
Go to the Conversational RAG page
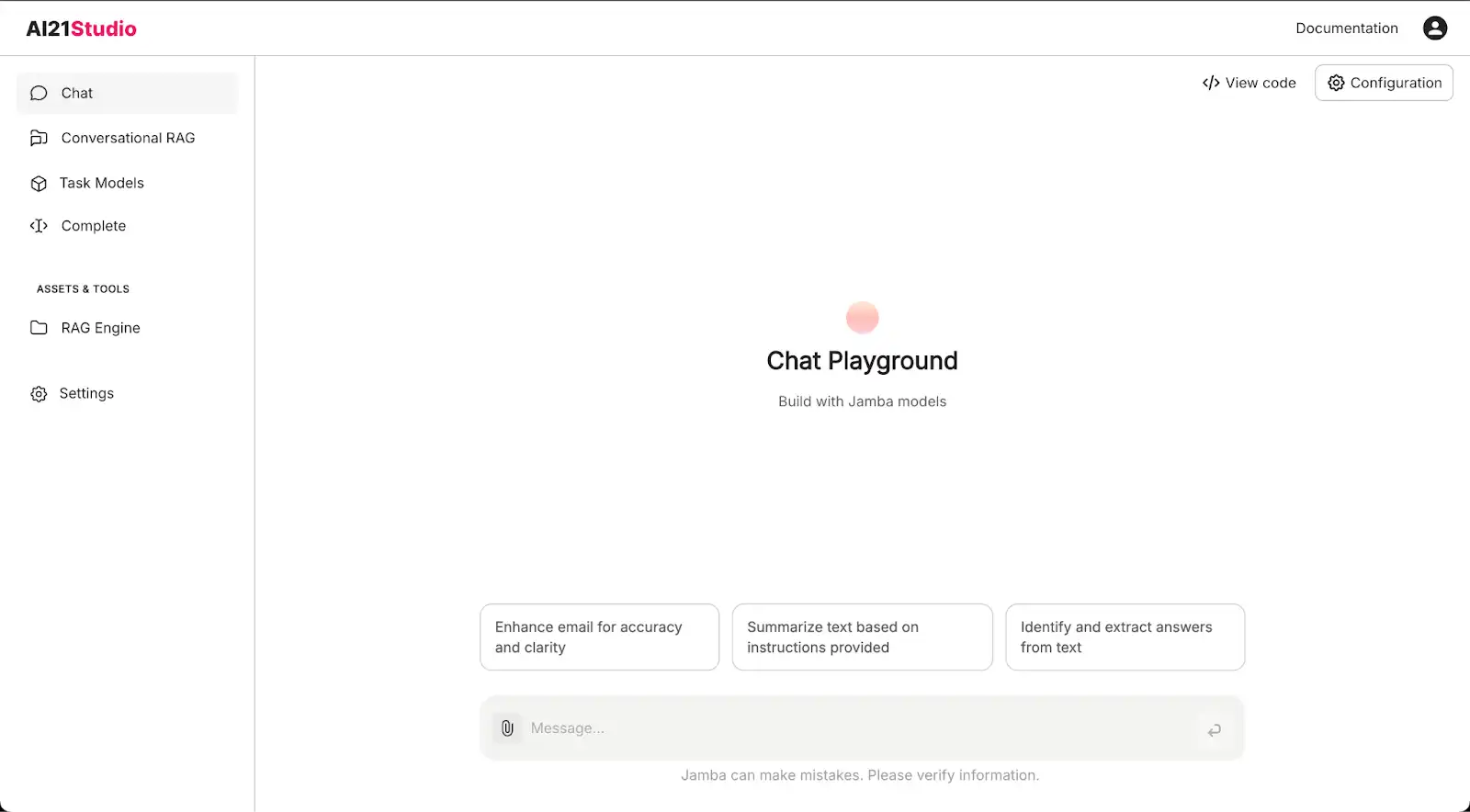(128, 138)
